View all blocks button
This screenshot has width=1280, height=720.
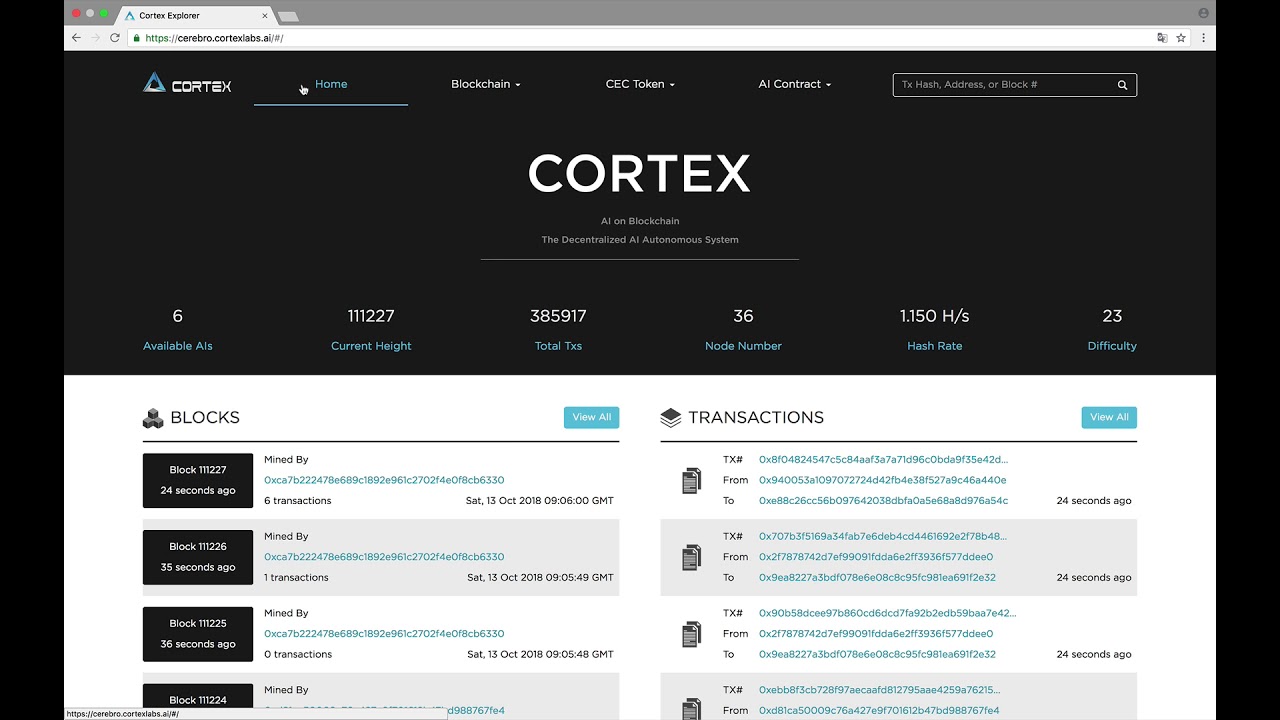(x=591, y=417)
